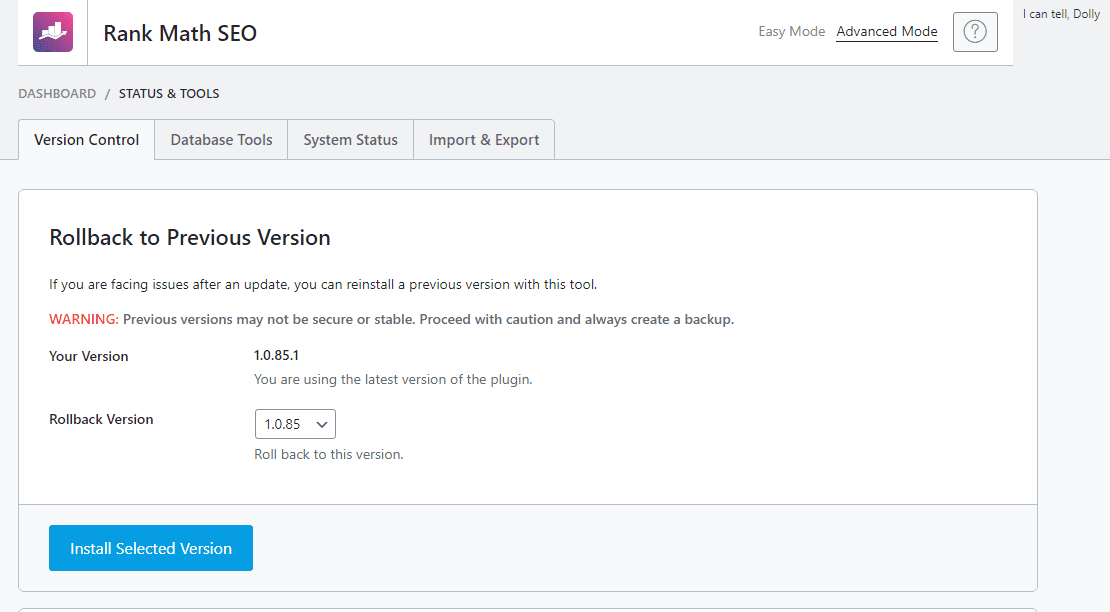The image size is (1110, 612).
Task: Click the Your Version label
Action: [88, 356]
